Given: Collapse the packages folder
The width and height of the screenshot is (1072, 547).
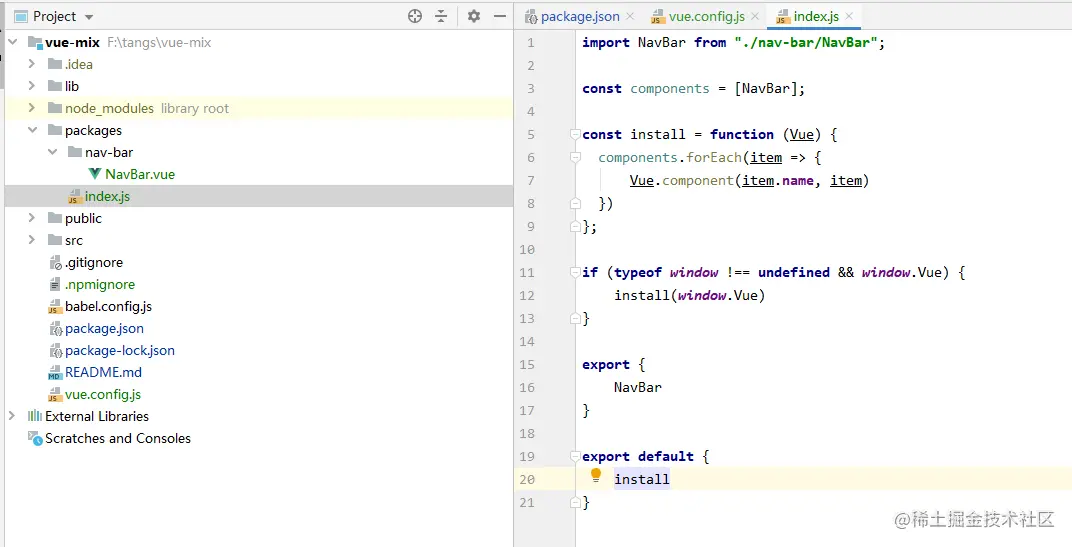Looking at the screenshot, I should (32, 130).
